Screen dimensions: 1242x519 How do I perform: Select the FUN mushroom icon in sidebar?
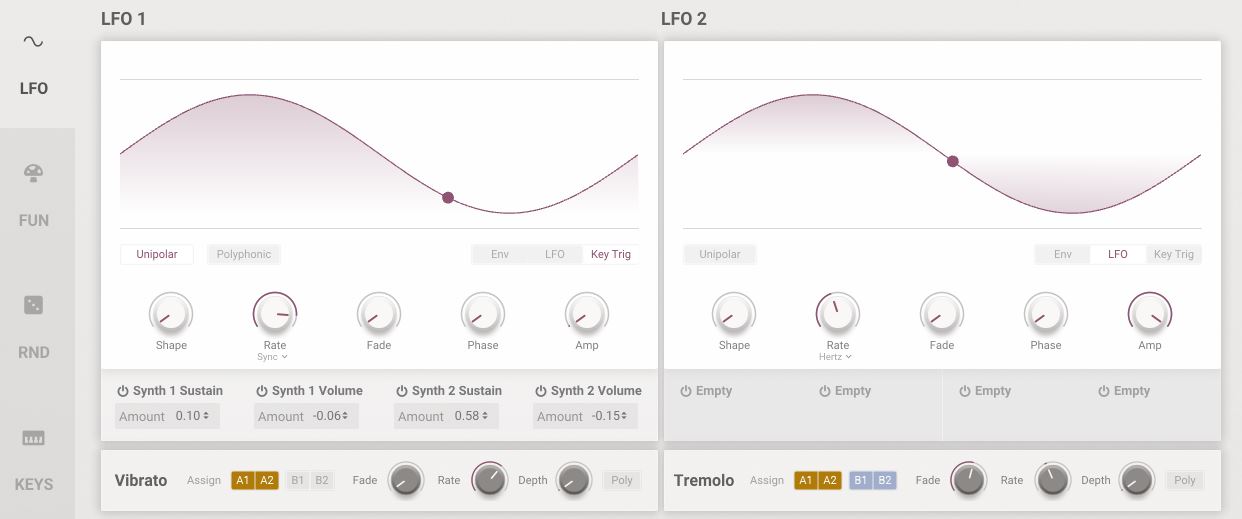coord(33,174)
